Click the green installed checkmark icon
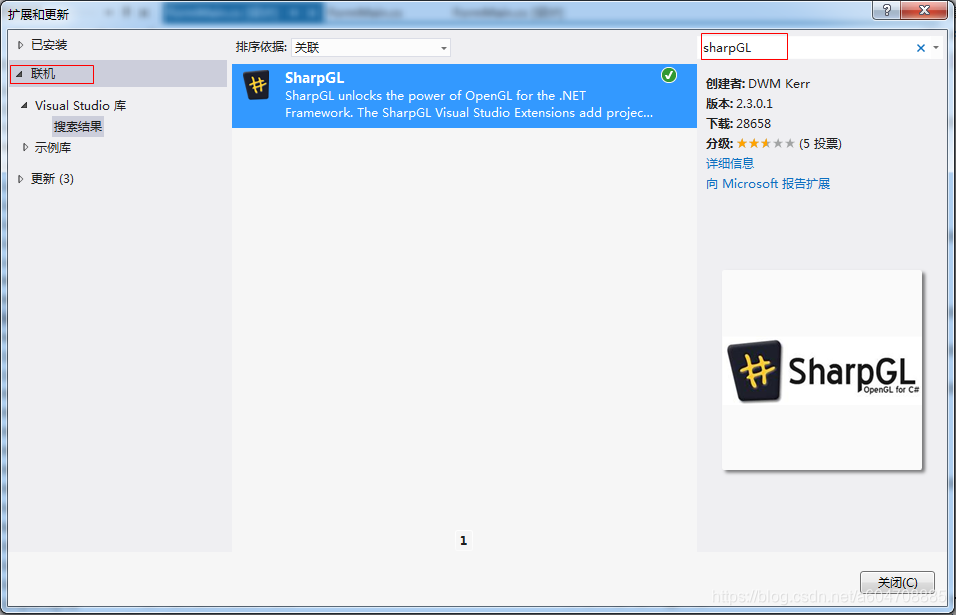The image size is (956, 615). click(669, 75)
